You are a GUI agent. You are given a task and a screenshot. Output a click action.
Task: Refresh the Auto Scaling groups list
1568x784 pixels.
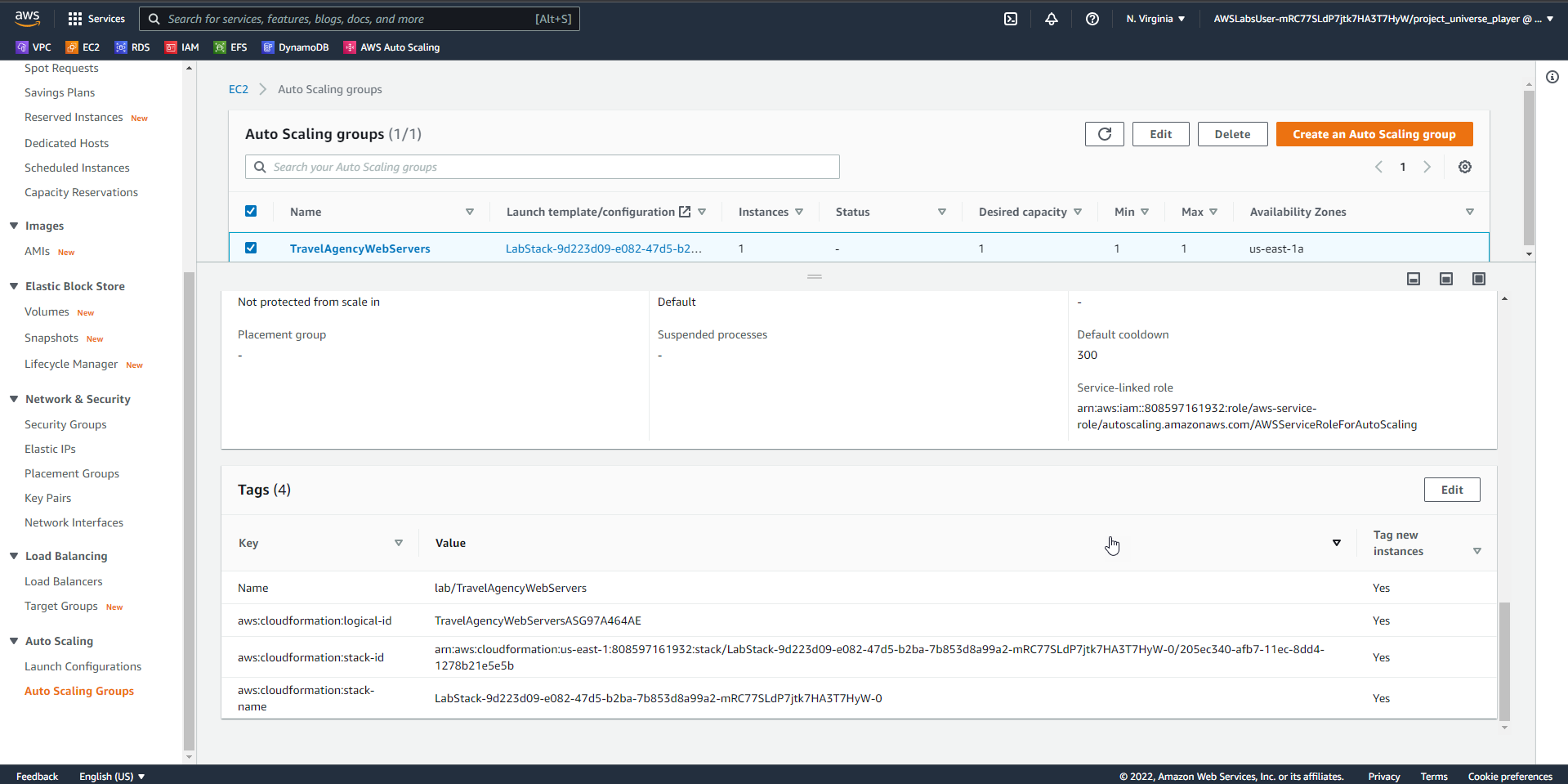click(x=1105, y=134)
